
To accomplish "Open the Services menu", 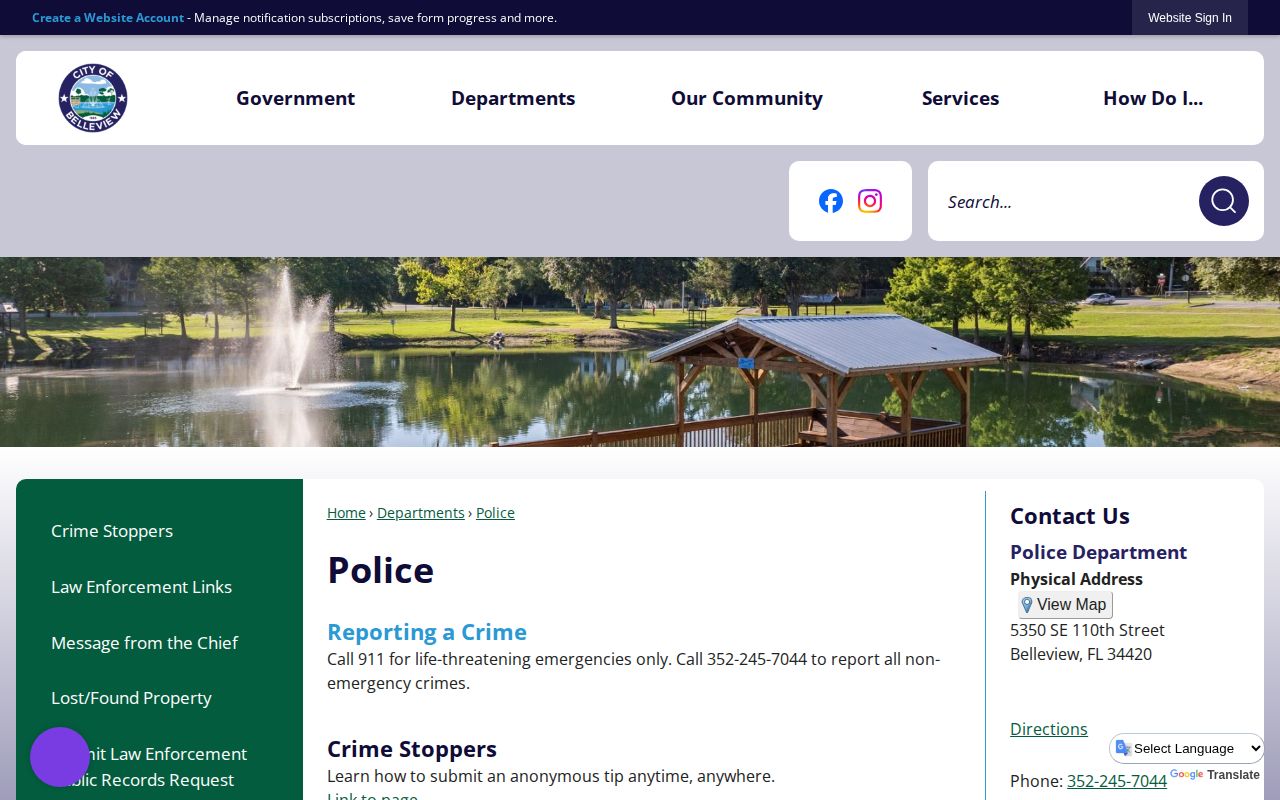I will point(960,98).
